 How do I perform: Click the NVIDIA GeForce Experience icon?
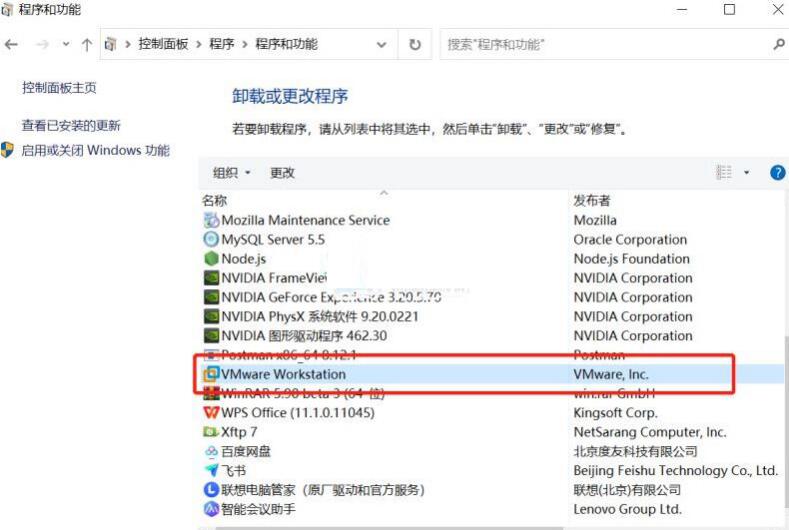click(x=211, y=297)
